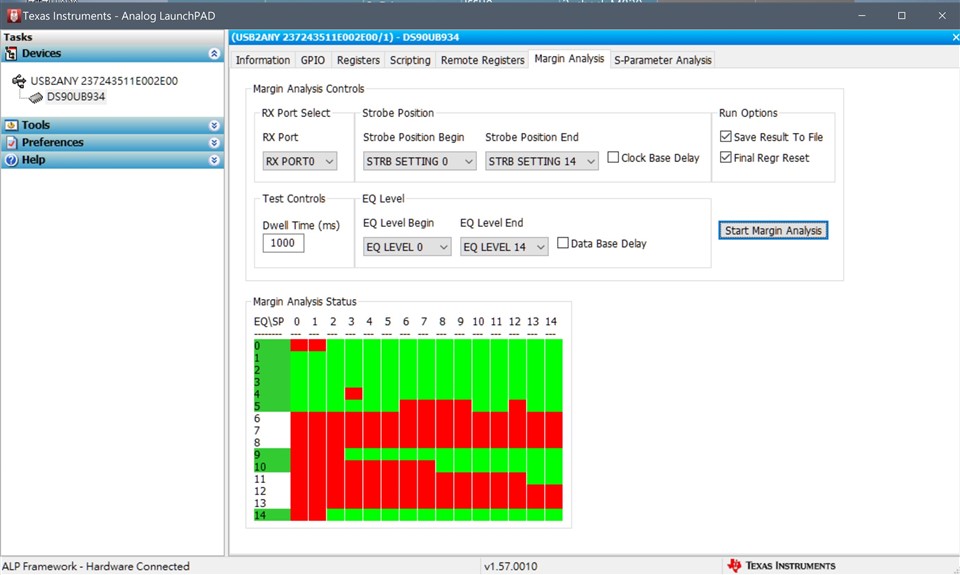Toggle the Data Base Delay checkbox
This screenshot has width=960, height=575.
[563, 243]
